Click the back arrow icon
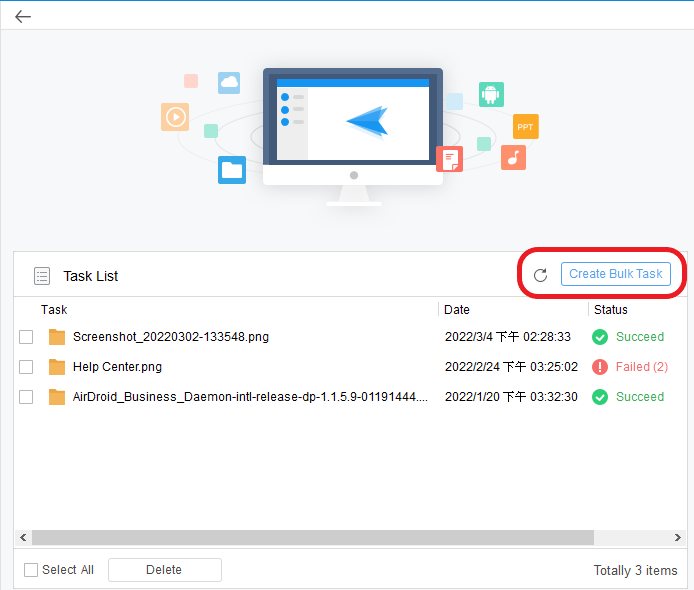 pyautogui.click(x=23, y=17)
